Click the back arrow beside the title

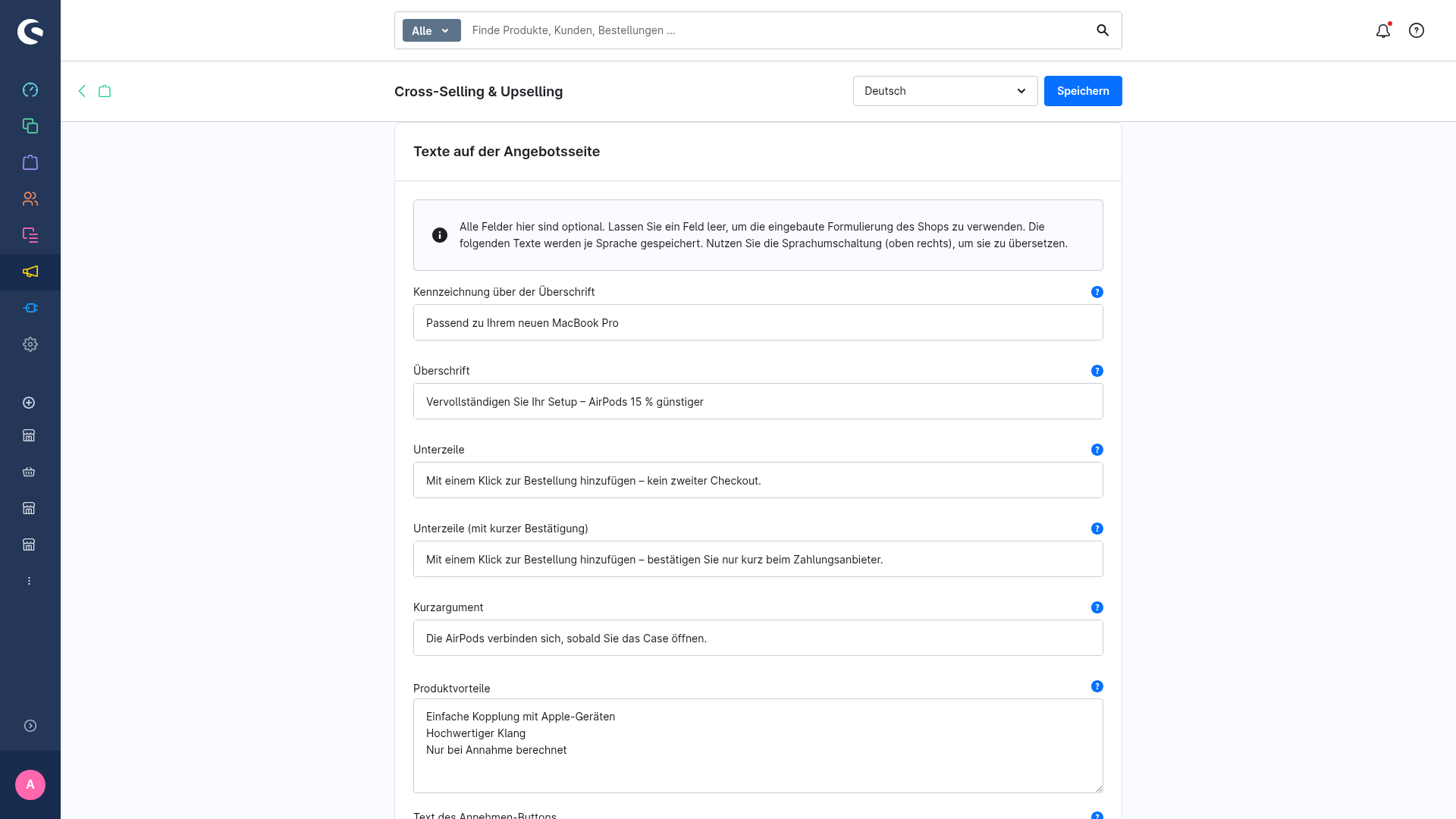(82, 91)
